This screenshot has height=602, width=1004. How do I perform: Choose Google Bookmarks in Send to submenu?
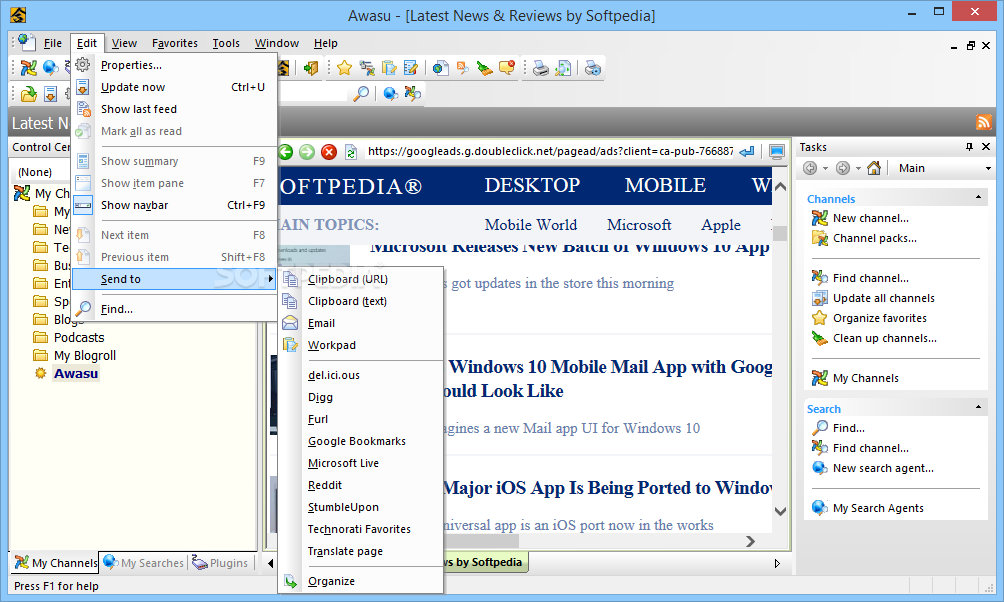360,441
